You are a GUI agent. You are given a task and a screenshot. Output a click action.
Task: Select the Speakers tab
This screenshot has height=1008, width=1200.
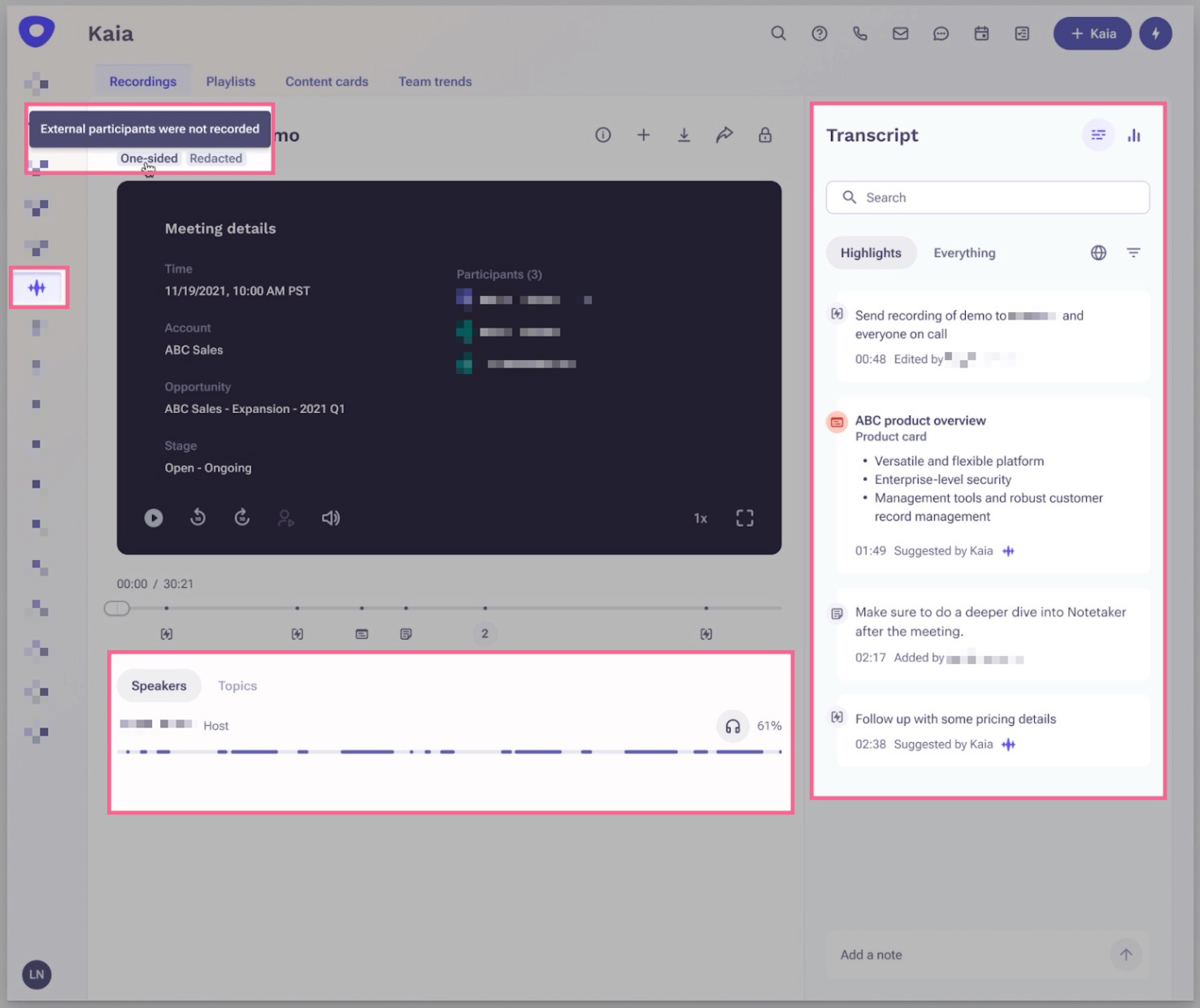(x=159, y=686)
